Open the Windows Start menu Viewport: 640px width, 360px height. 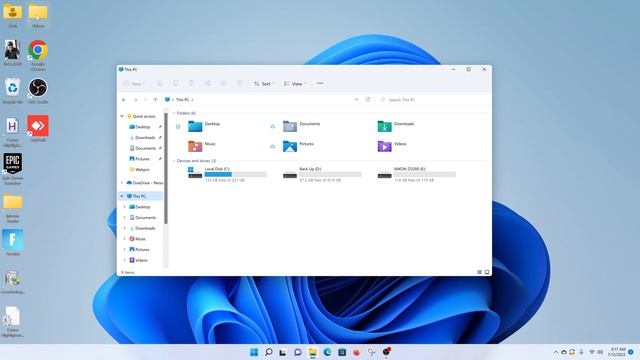254,352
